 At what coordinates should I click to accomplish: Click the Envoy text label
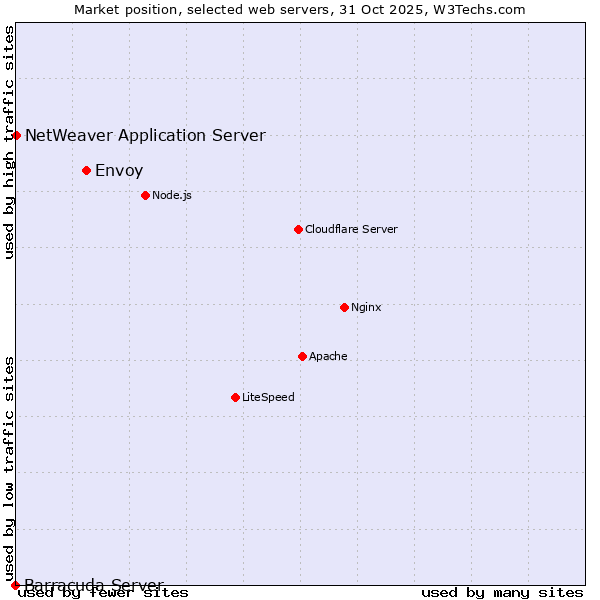(x=119, y=171)
